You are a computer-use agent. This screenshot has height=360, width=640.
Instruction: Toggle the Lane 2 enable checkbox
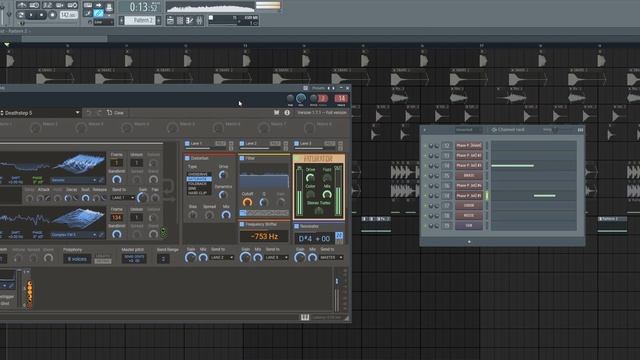[x=242, y=144]
